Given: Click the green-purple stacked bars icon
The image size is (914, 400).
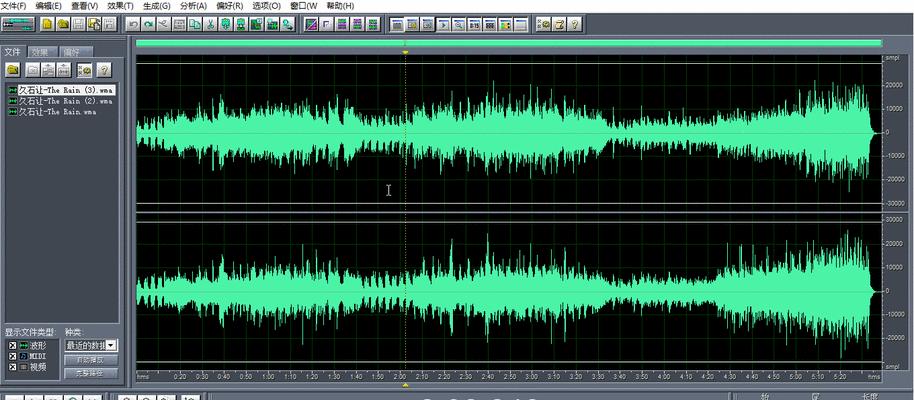Looking at the screenshot, I should tap(342, 24).
